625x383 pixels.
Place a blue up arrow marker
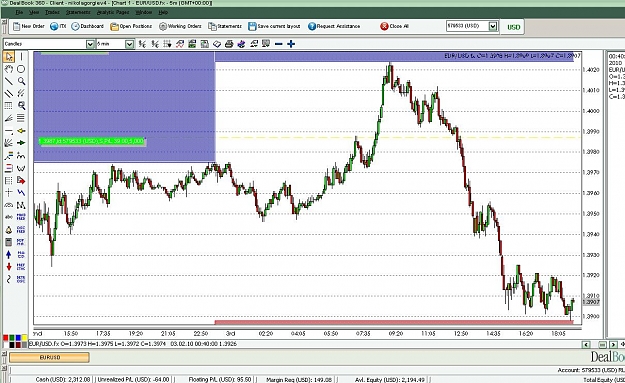click(8, 254)
